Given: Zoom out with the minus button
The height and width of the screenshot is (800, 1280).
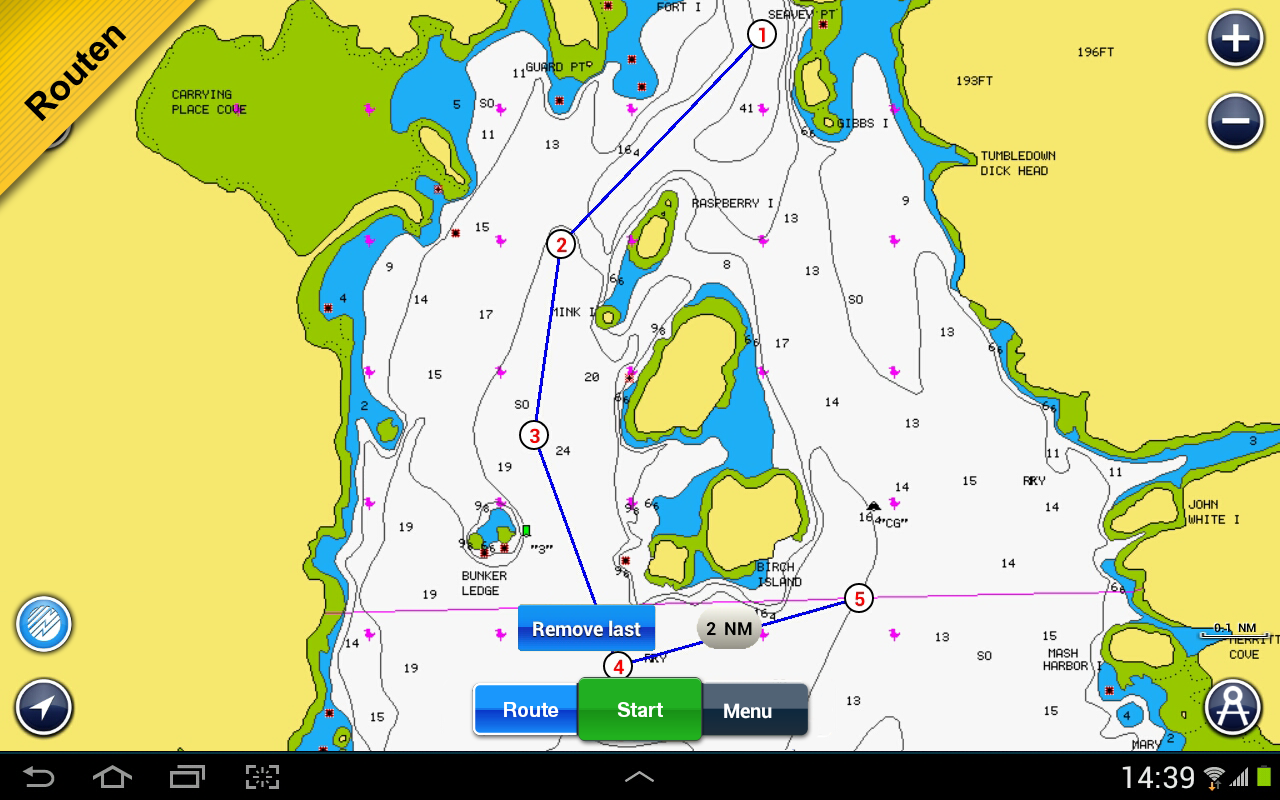Looking at the screenshot, I should click(x=1236, y=122).
